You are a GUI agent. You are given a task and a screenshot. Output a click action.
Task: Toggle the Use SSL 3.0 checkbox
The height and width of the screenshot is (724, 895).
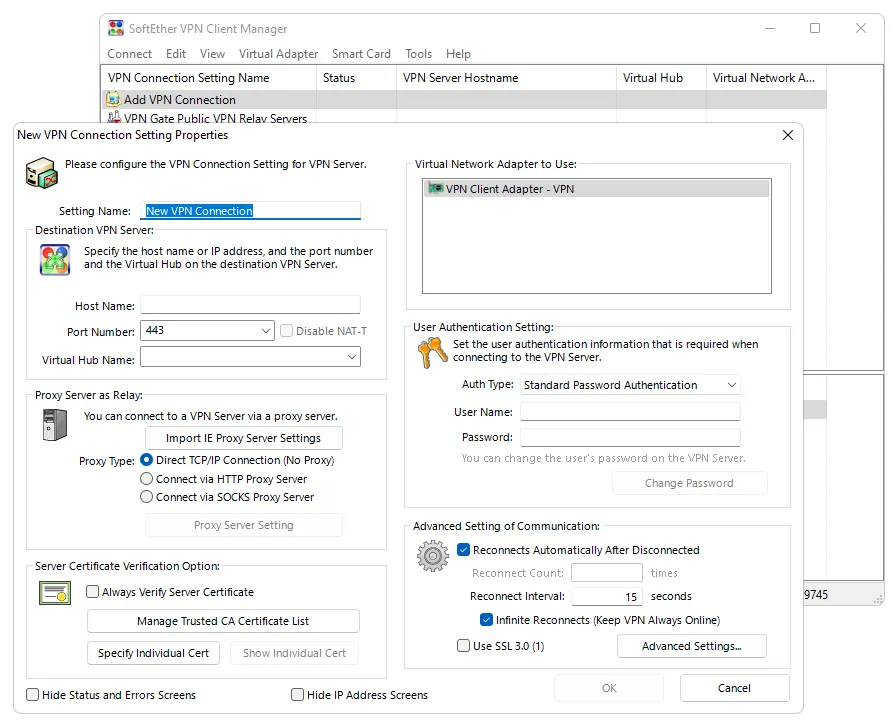[463, 646]
